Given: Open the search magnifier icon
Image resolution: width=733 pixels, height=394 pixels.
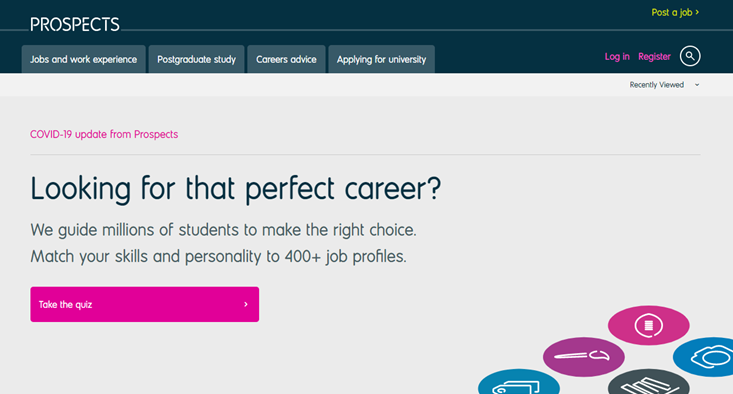Looking at the screenshot, I should 690,56.
